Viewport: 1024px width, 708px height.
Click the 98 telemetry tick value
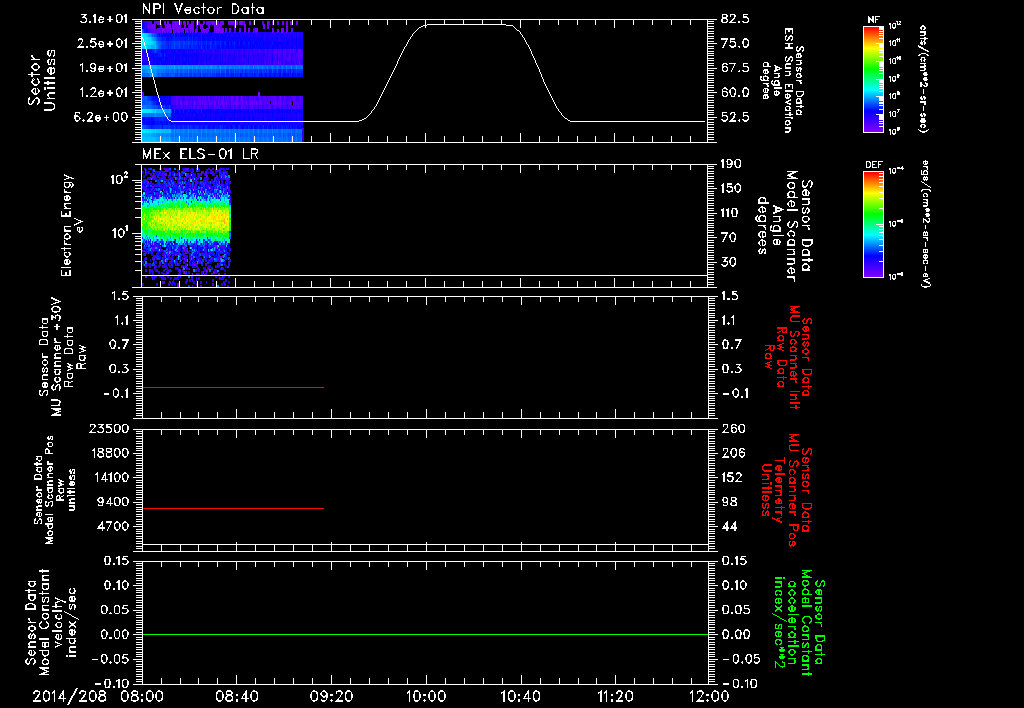click(729, 502)
